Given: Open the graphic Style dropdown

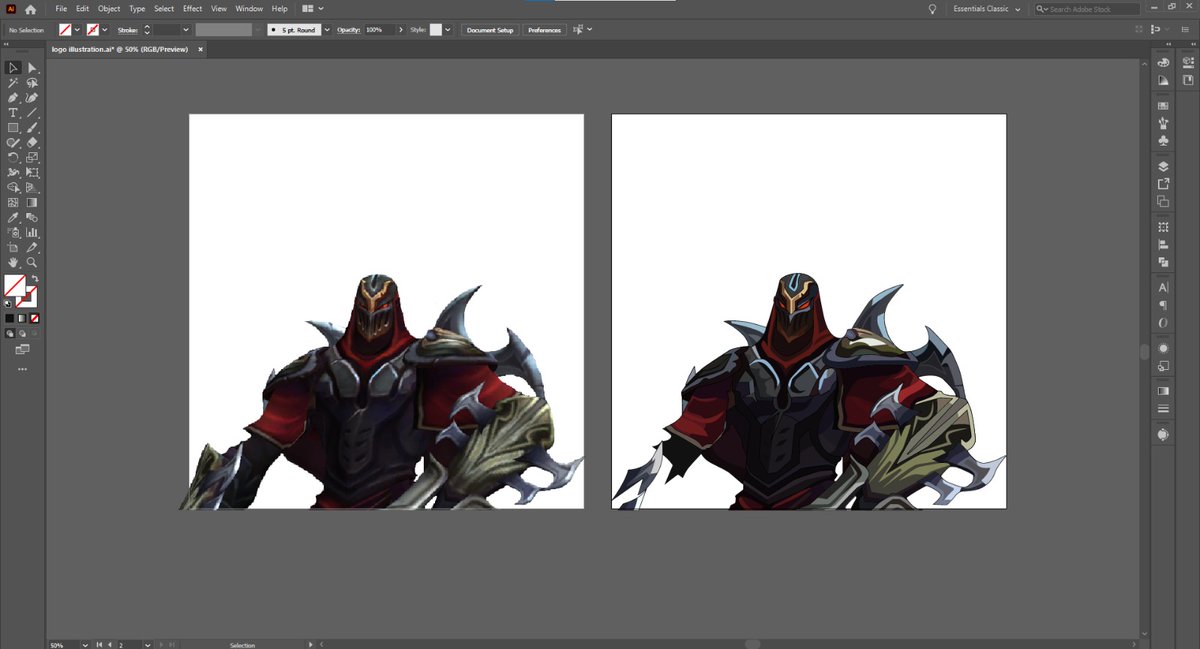Looking at the screenshot, I should [x=448, y=30].
